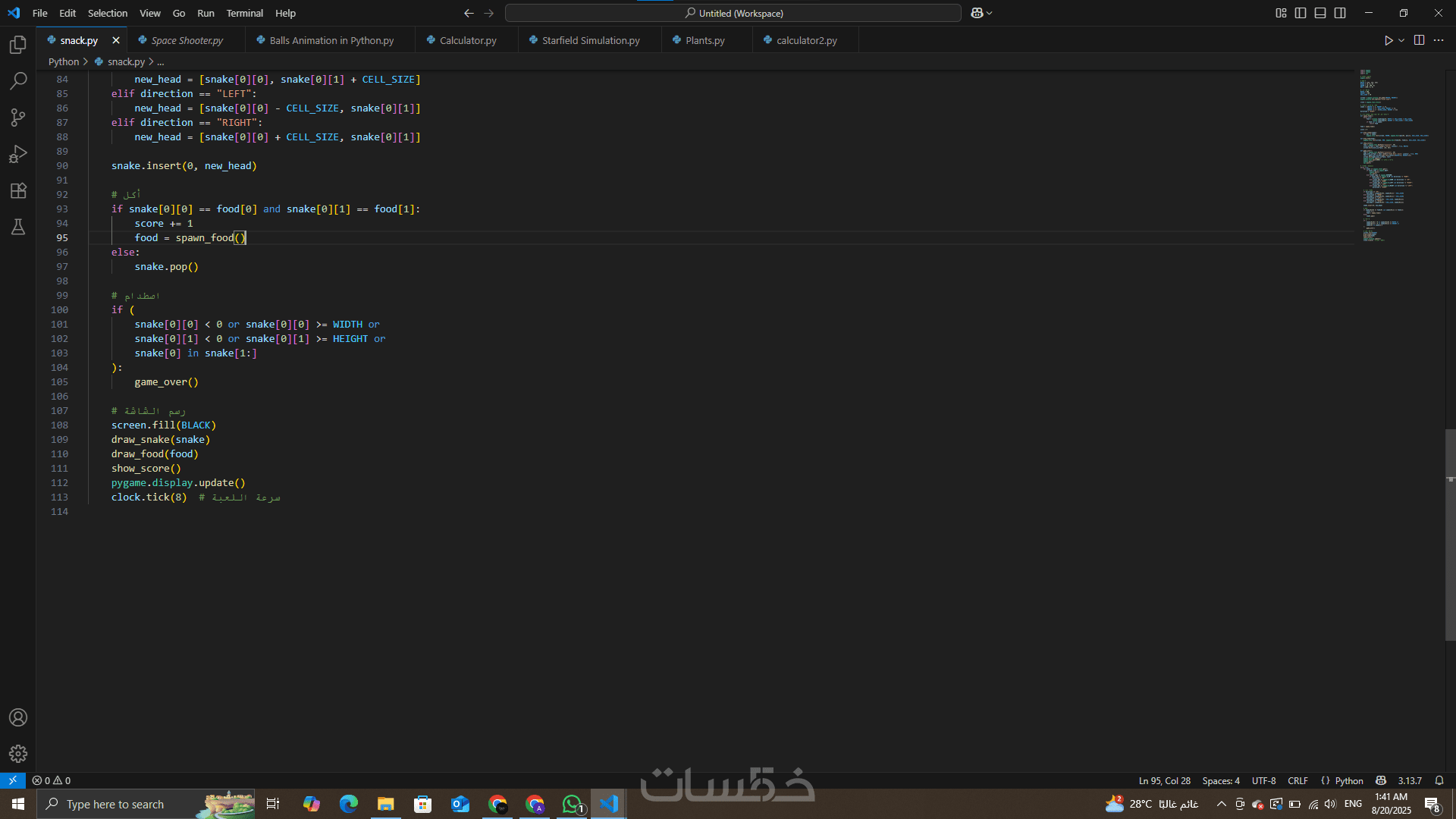Open the Terminal menu

click(x=244, y=13)
